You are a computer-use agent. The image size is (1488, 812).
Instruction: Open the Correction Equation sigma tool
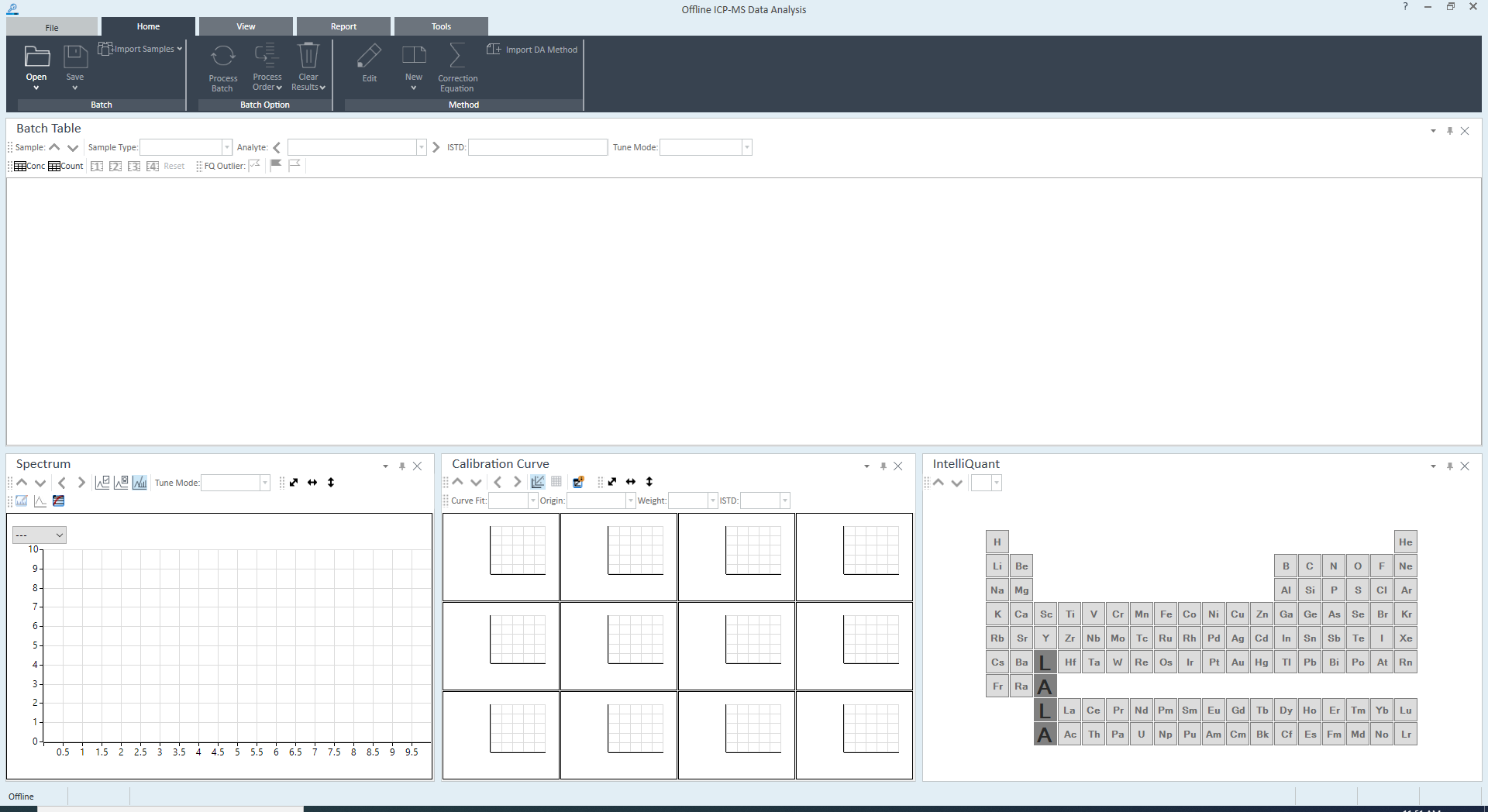coord(457,68)
